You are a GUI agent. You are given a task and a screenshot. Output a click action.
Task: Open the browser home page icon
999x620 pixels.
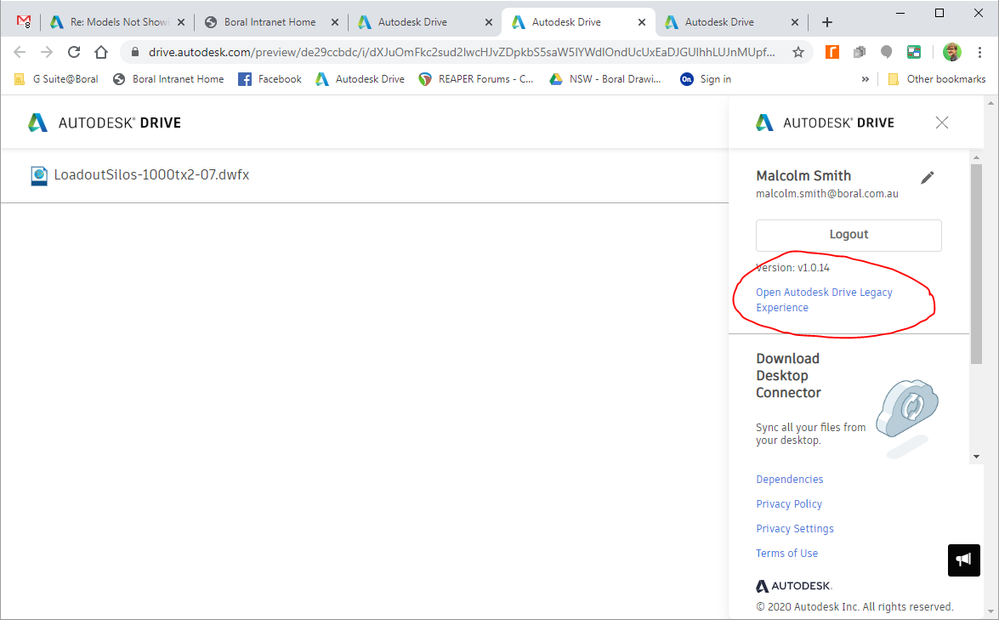pyautogui.click(x=101, y=52)
